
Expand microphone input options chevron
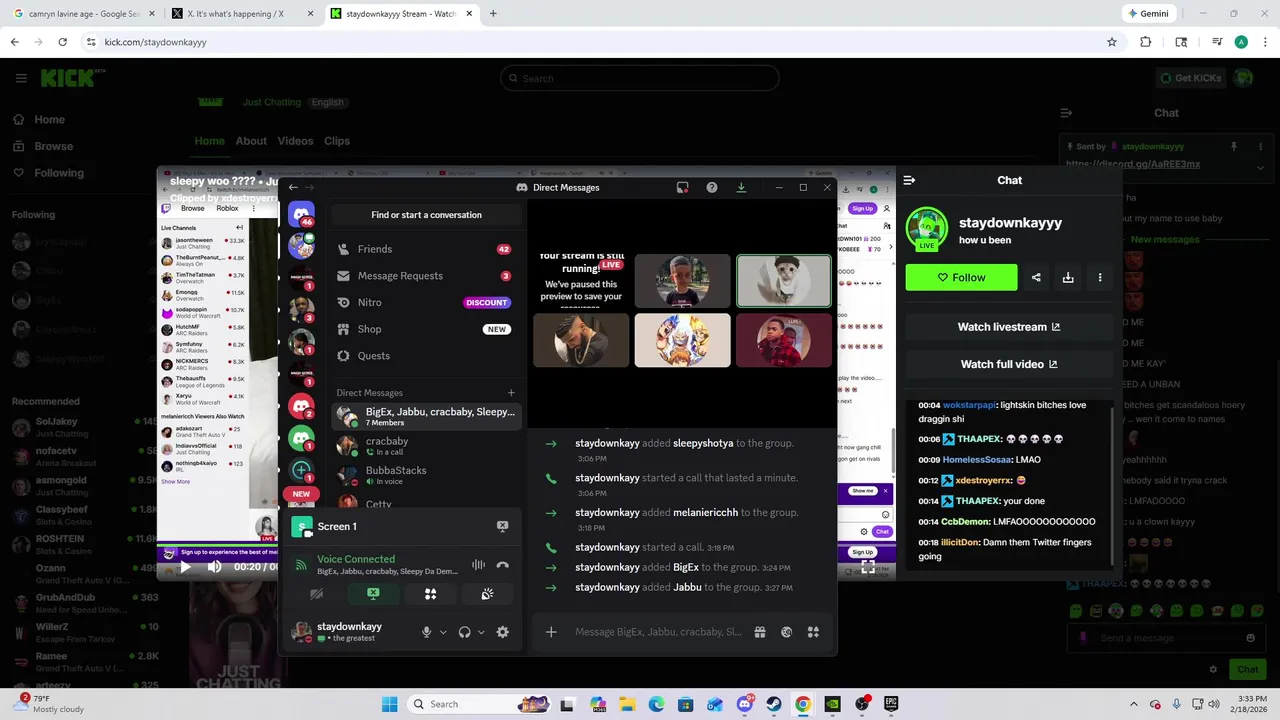pos(443,632)
